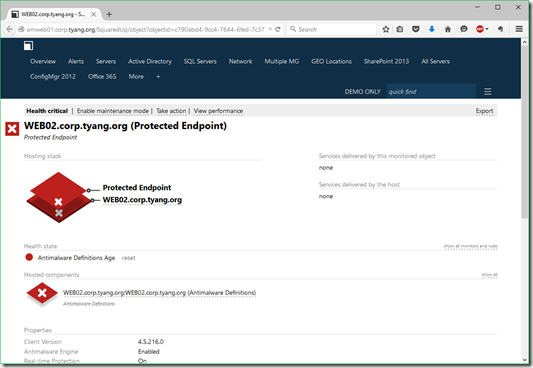Click Enable maintenance mode link
Screen dimensions: 533x368
point(113,111)
